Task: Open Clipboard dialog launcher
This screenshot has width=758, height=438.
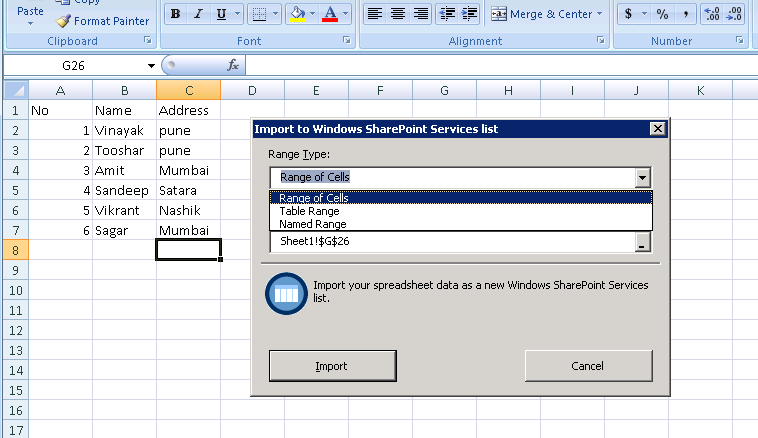Action: pyautogui.click(x=148, y=41)
